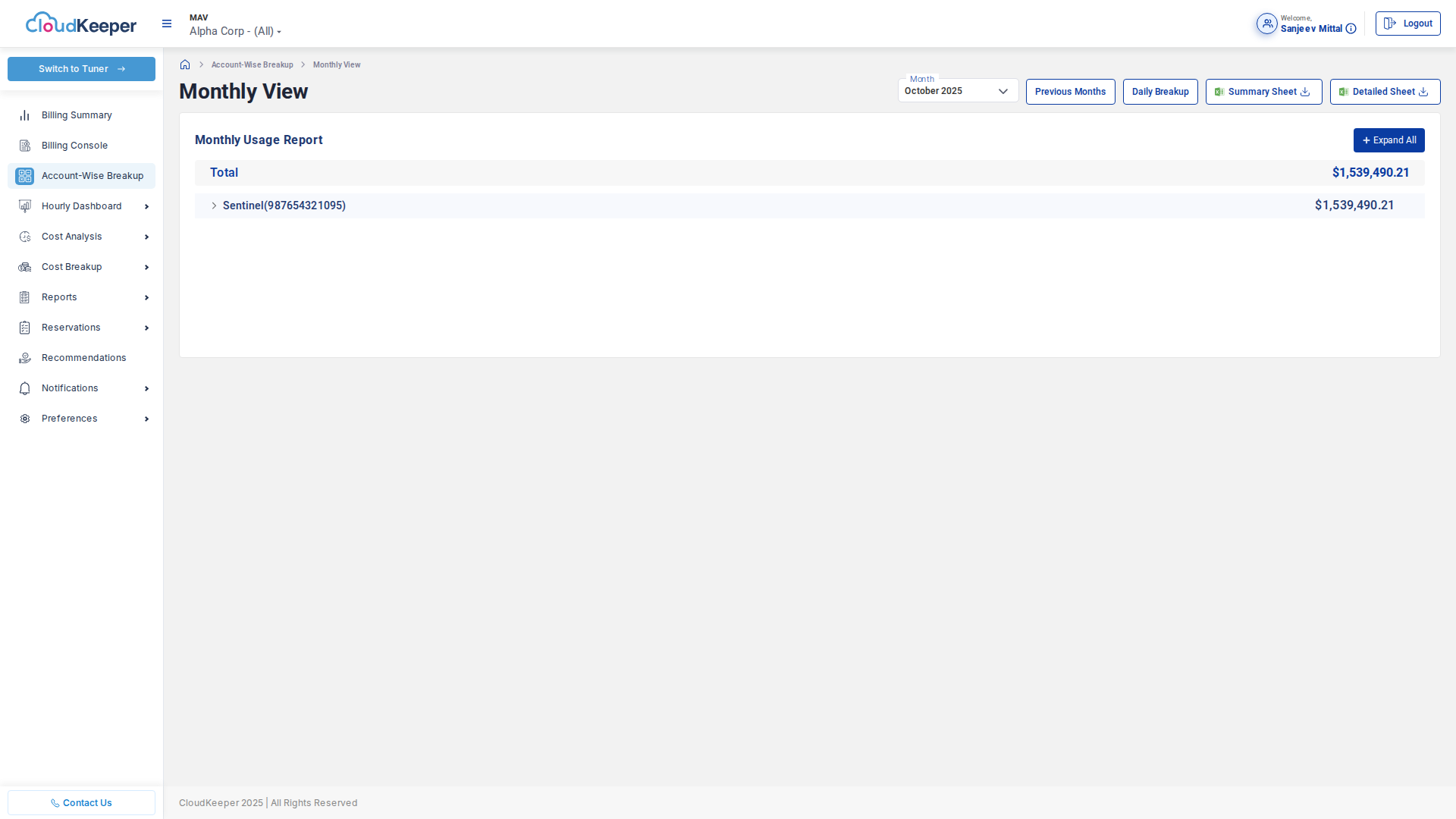Viewport: 1456px width, 819px height.
Task: Click the Recommendations sidebar icon
Action: click(x=25, y=358)
